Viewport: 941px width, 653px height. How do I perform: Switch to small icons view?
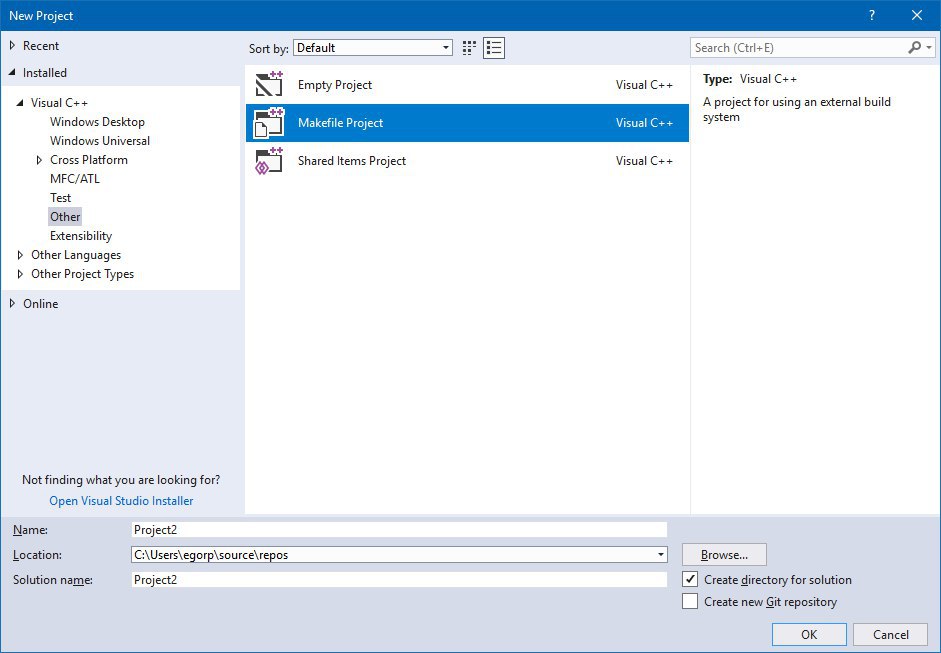[x=469, y=48]
